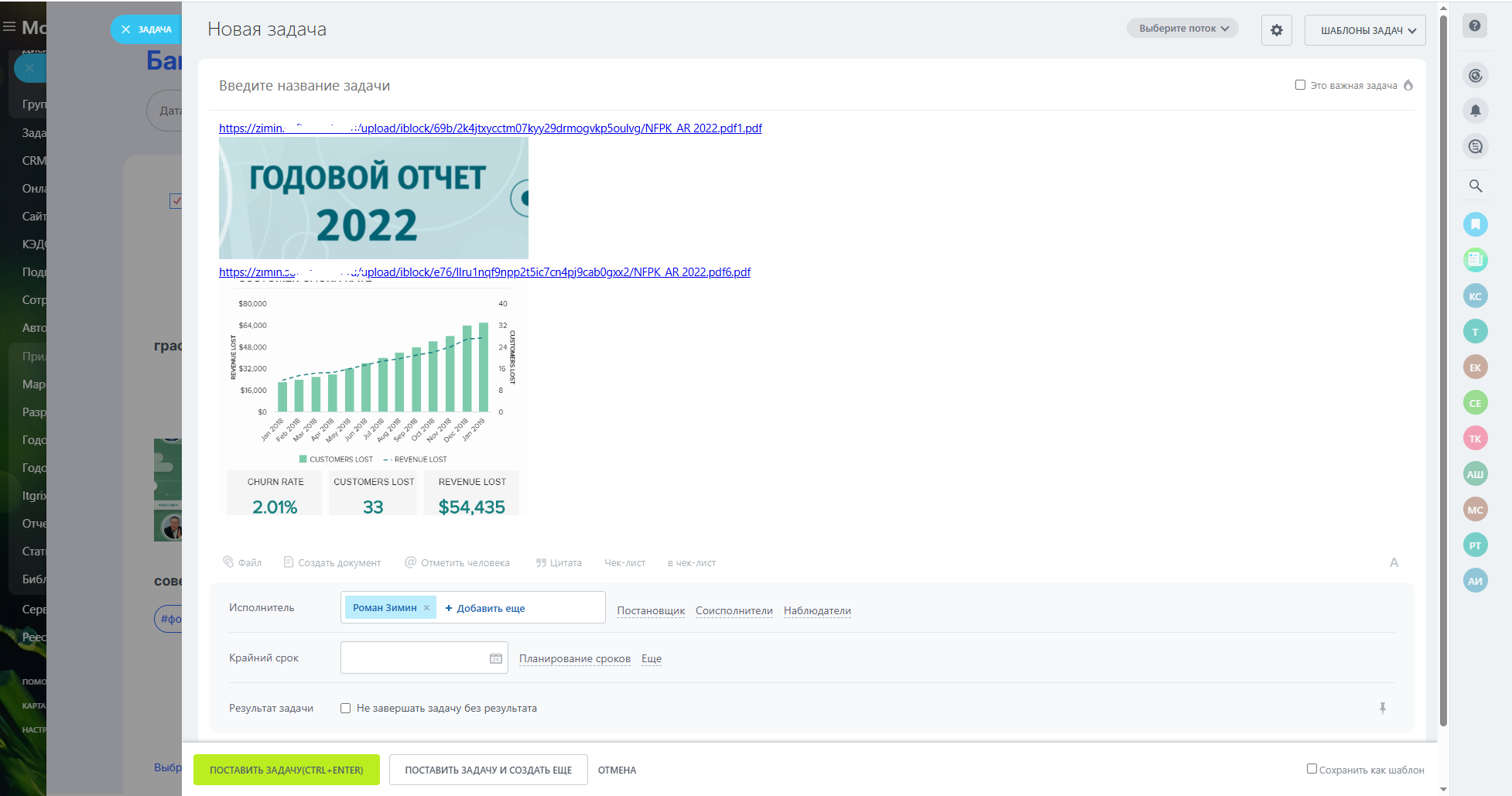Pin the task result panel
Viewport: 1512px width, 796px height.
click(1382, 708)
